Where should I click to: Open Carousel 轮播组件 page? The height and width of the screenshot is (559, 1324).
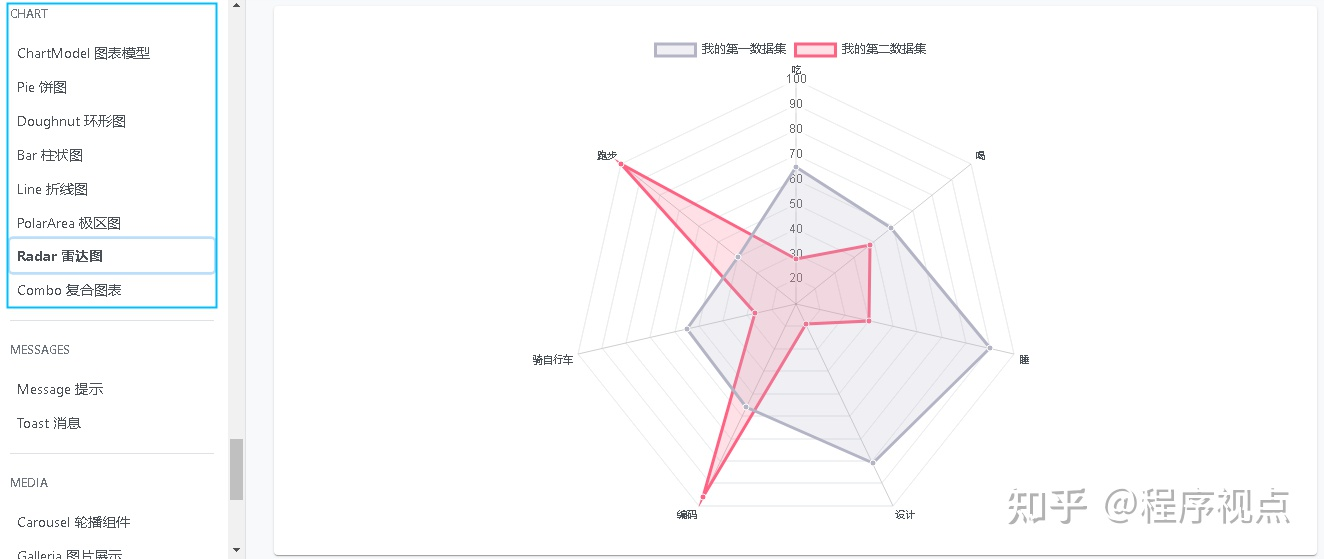coord(73,522)
